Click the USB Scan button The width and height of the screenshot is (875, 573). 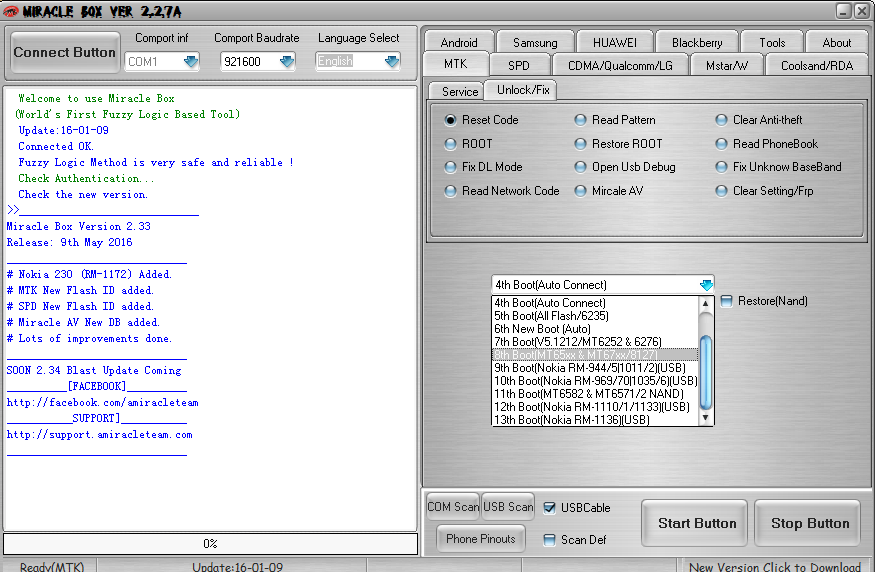click(508, 507)
